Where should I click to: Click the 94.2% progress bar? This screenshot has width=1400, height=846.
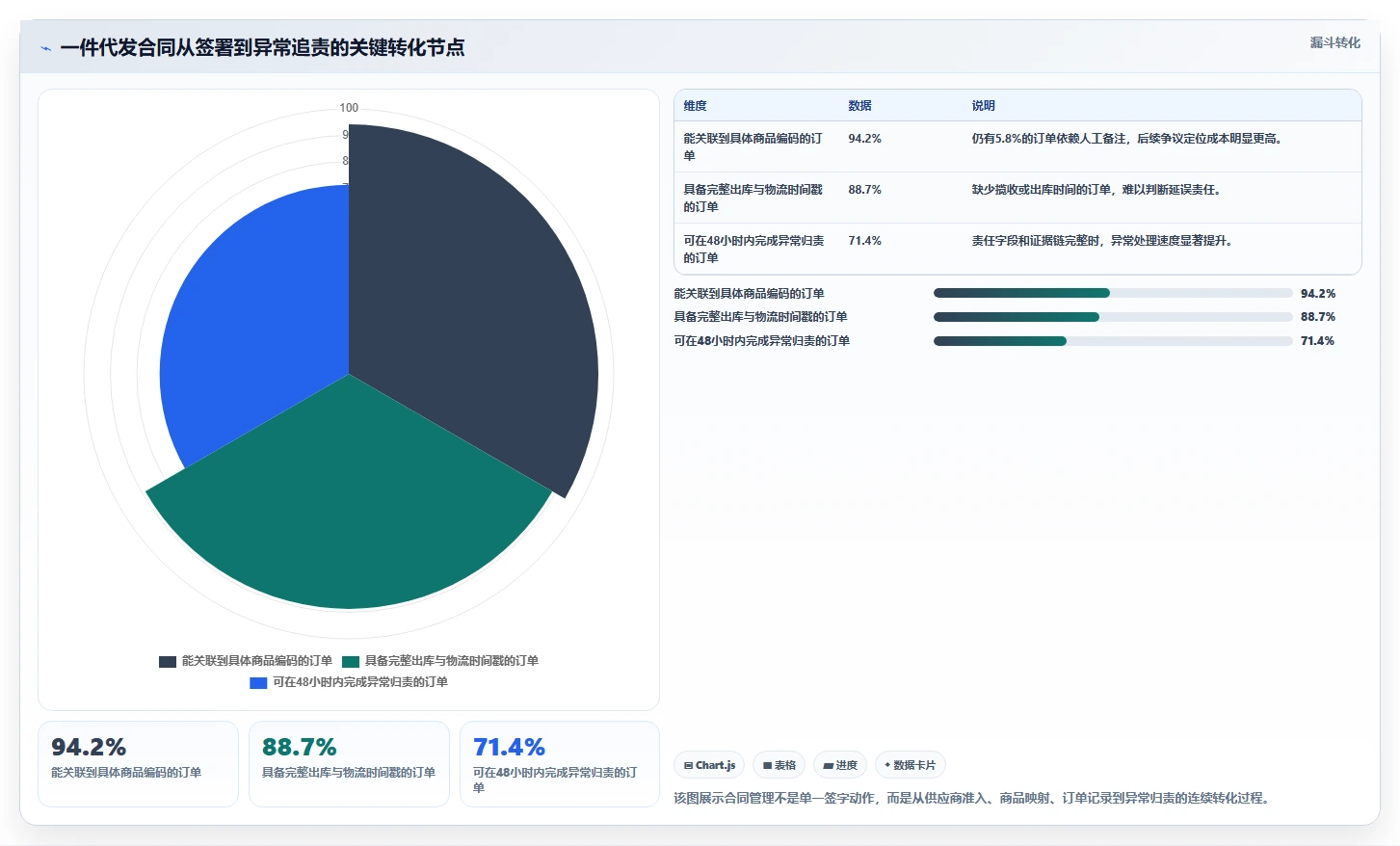[1113, 293]
